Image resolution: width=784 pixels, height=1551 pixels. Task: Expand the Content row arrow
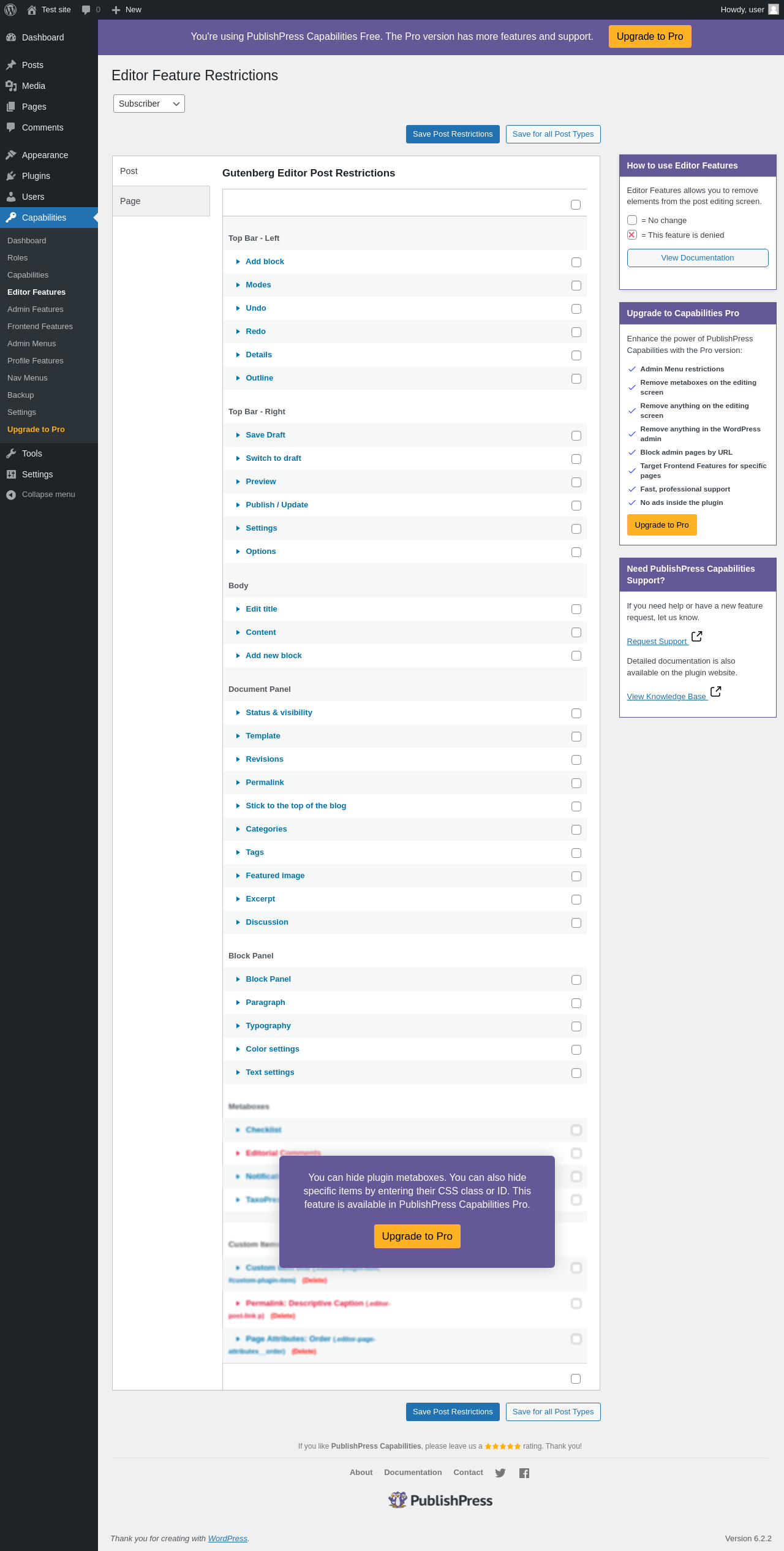click(x=238, y=632)
